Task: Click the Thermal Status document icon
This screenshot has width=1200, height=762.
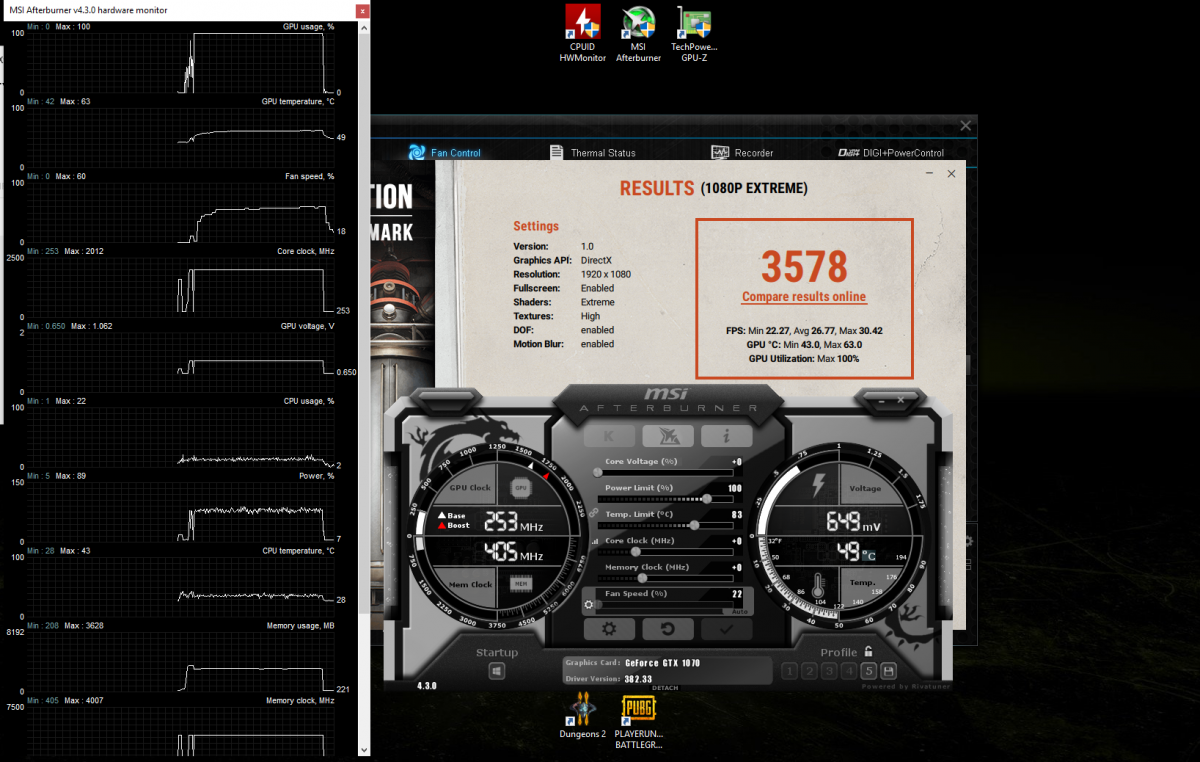Action: tap(557, 152)
